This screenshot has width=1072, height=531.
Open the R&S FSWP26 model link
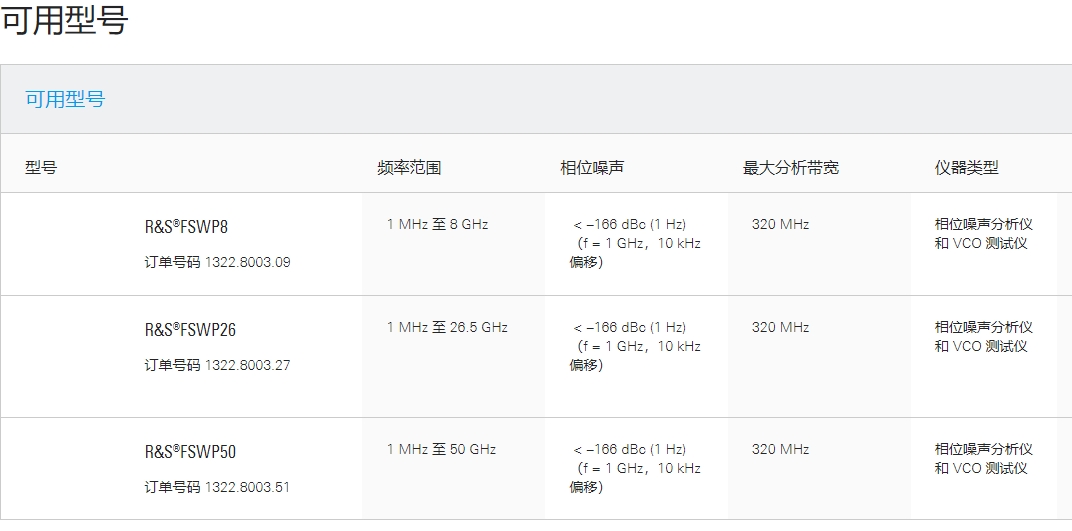pyautogui.click(x=190, y=330)
